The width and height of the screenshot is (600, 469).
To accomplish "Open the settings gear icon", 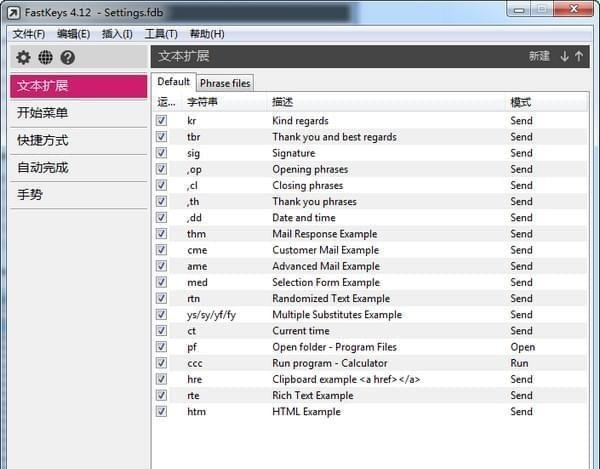I will tap(23, 57).
